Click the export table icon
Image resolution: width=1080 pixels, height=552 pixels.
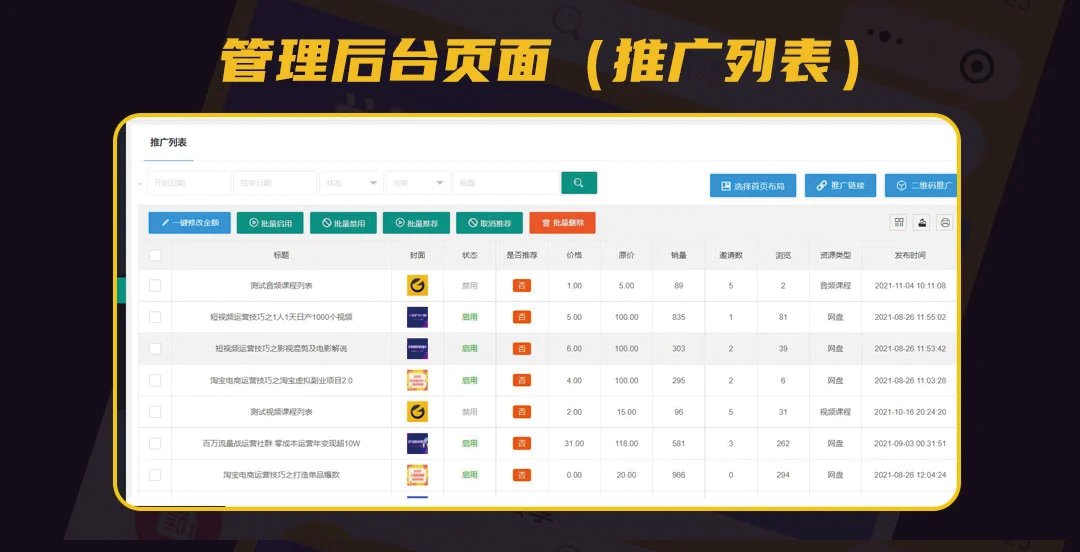click(x=922, y=222)
